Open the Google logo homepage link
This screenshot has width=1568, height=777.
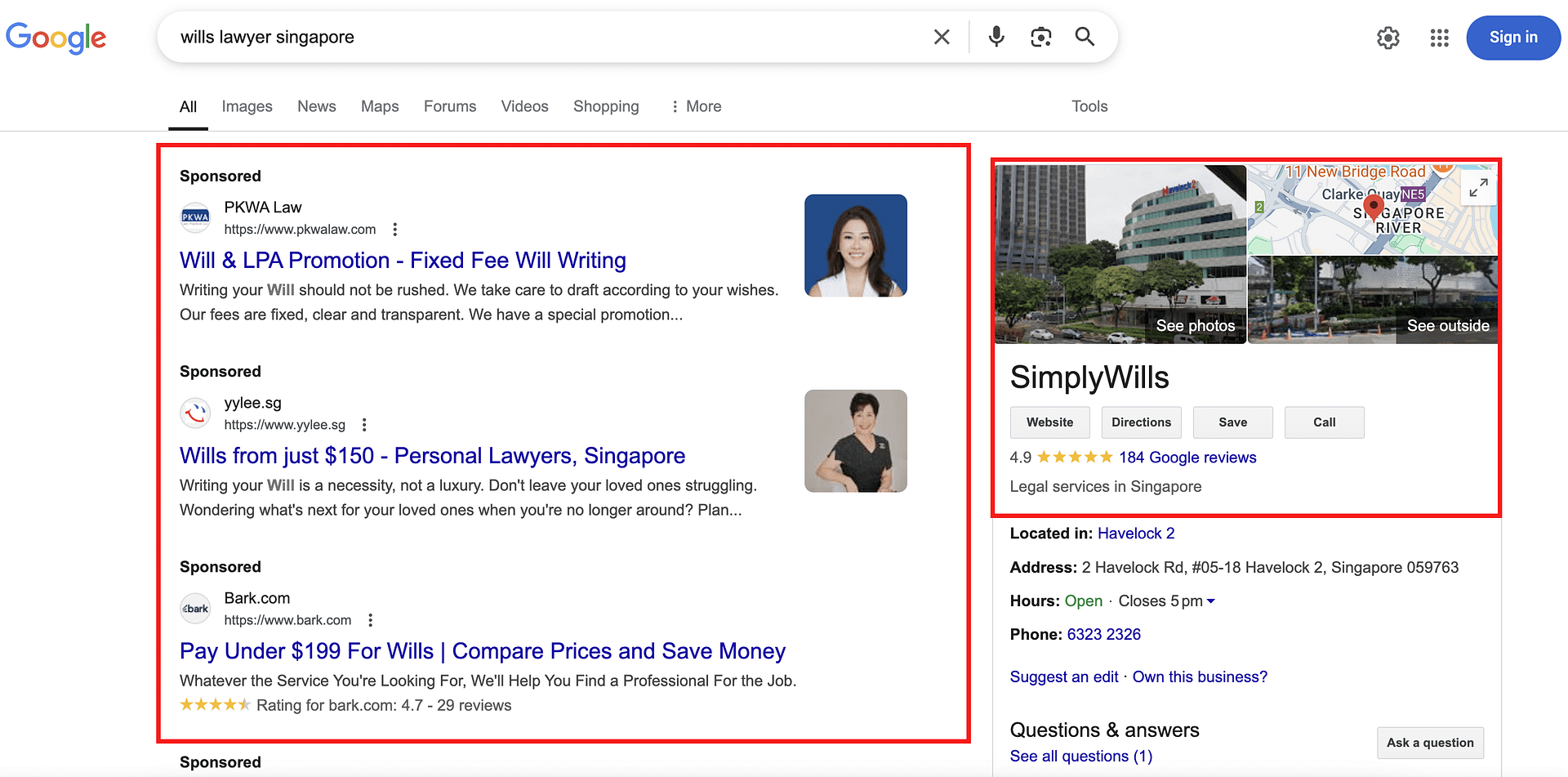click(56, 38)
